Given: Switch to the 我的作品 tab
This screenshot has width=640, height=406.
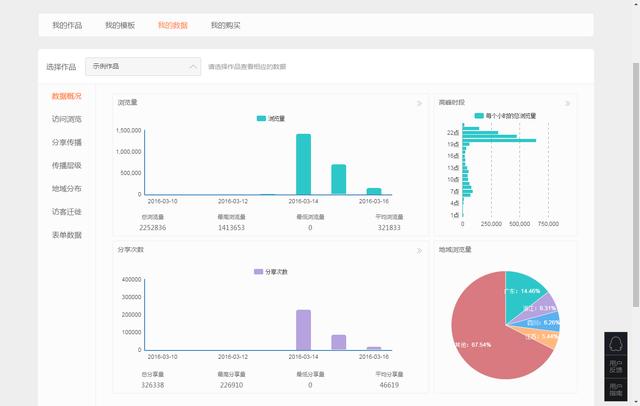Looking at the screenshot, I should tap(67, 25).
